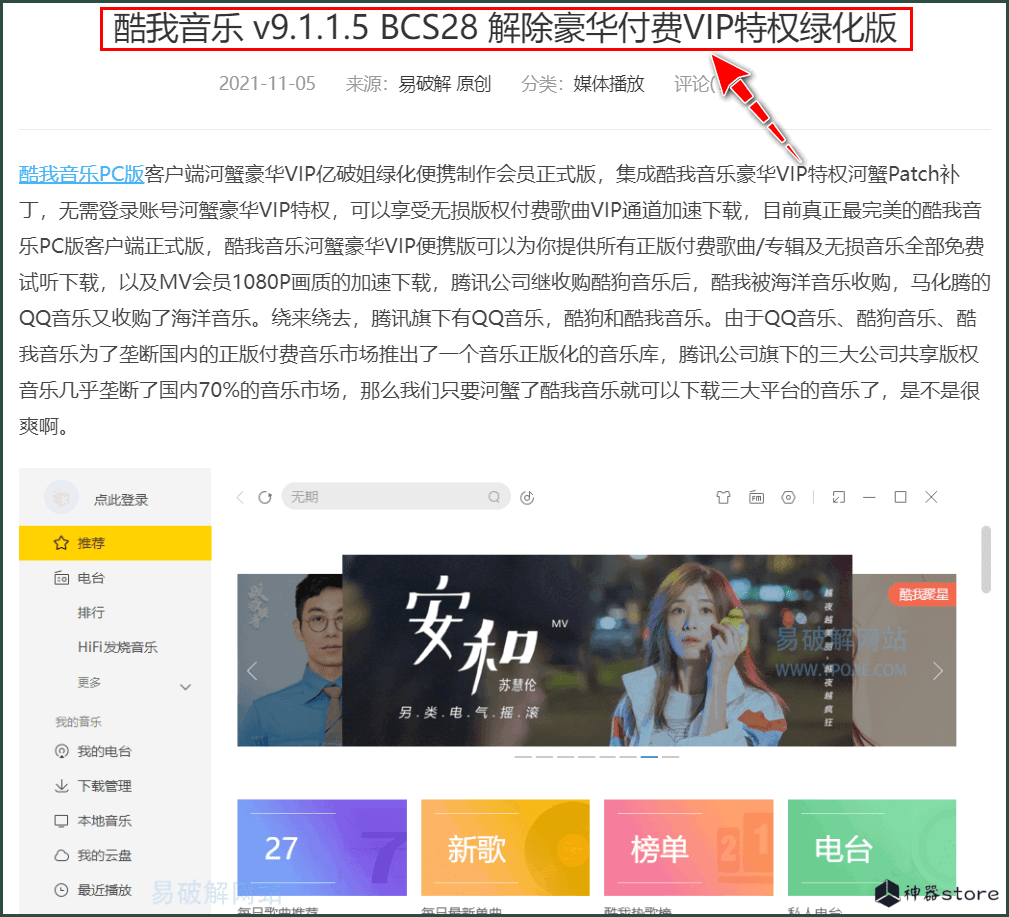Click the left banner with man in glasses
The image size is (1009, 917).
point(290,660)
